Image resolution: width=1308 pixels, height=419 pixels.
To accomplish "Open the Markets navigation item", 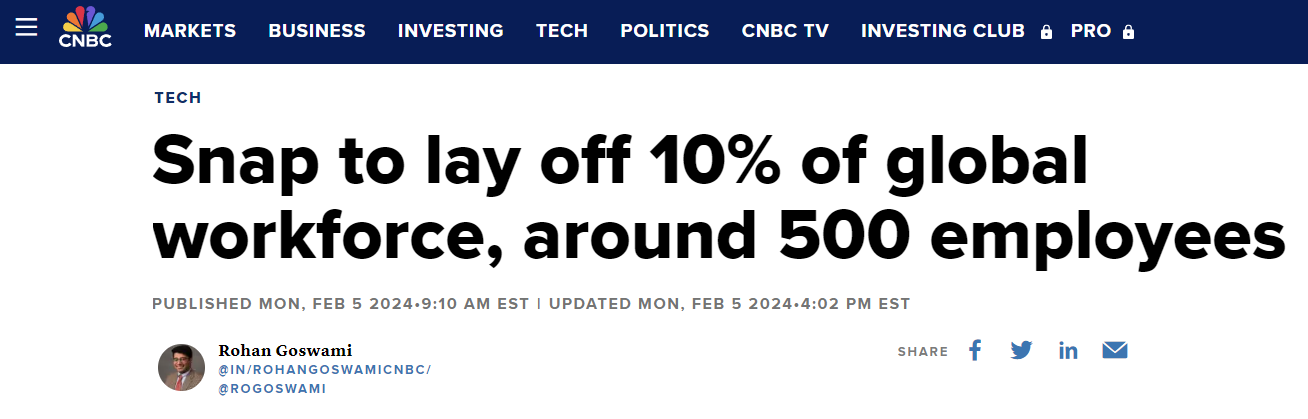I will pyautogui.click(x=190, y=31).
